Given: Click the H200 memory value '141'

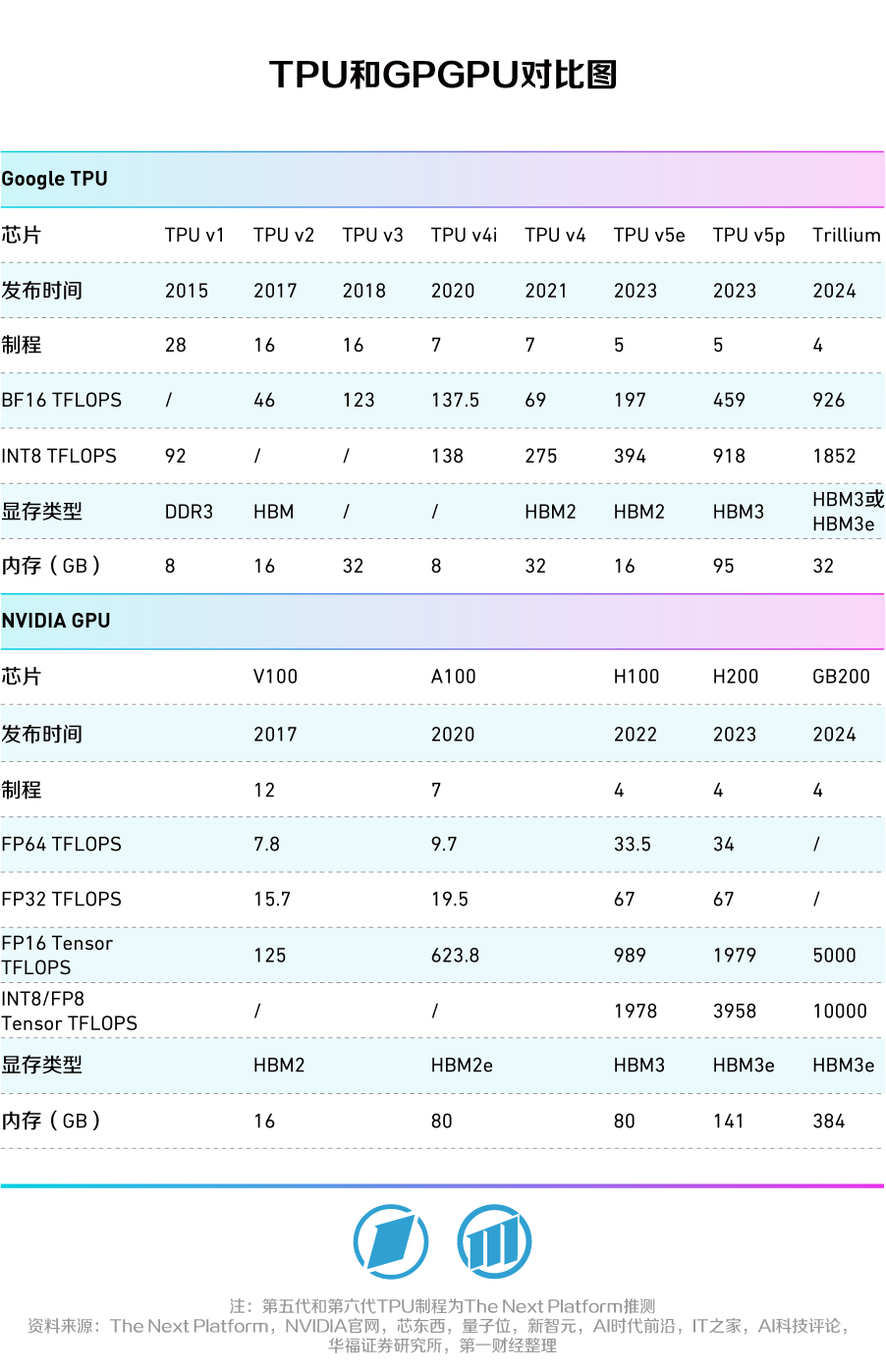Looking at the screenshot, I should pos(729,1121).
